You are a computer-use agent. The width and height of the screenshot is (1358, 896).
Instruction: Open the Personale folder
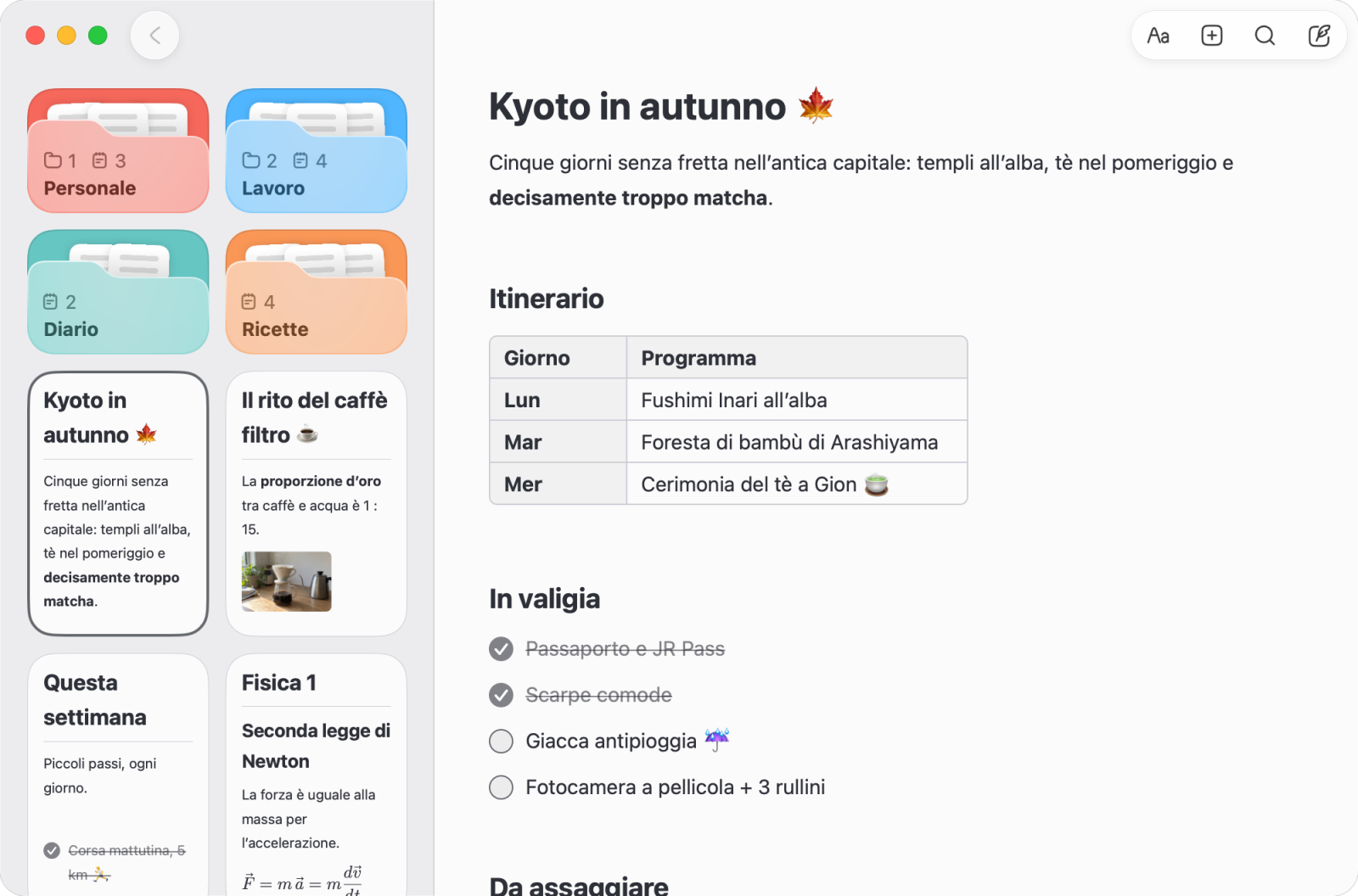pyautogui.click(x=118, y=150)
